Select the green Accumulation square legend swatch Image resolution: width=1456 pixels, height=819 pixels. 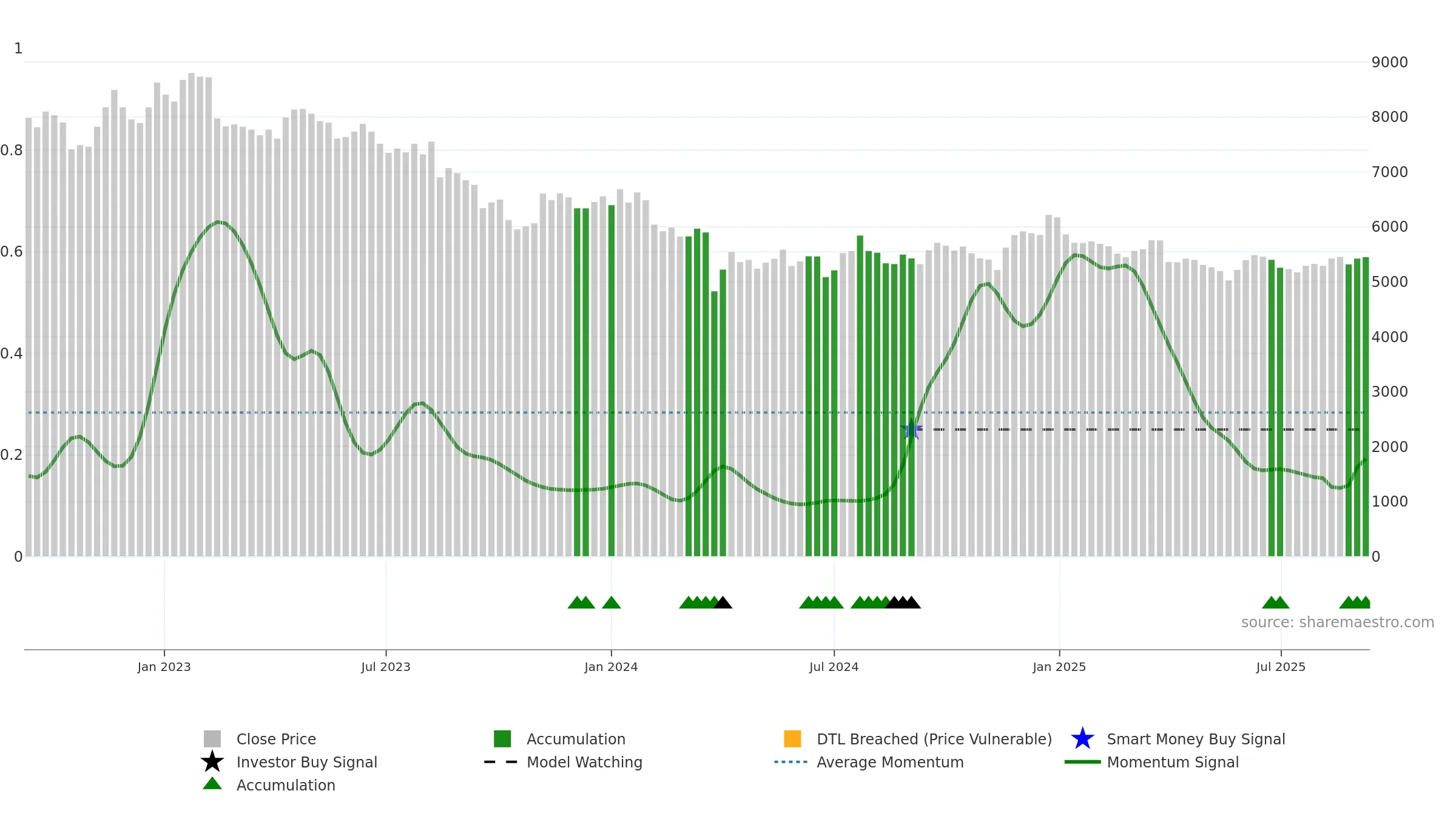point(502,739)
